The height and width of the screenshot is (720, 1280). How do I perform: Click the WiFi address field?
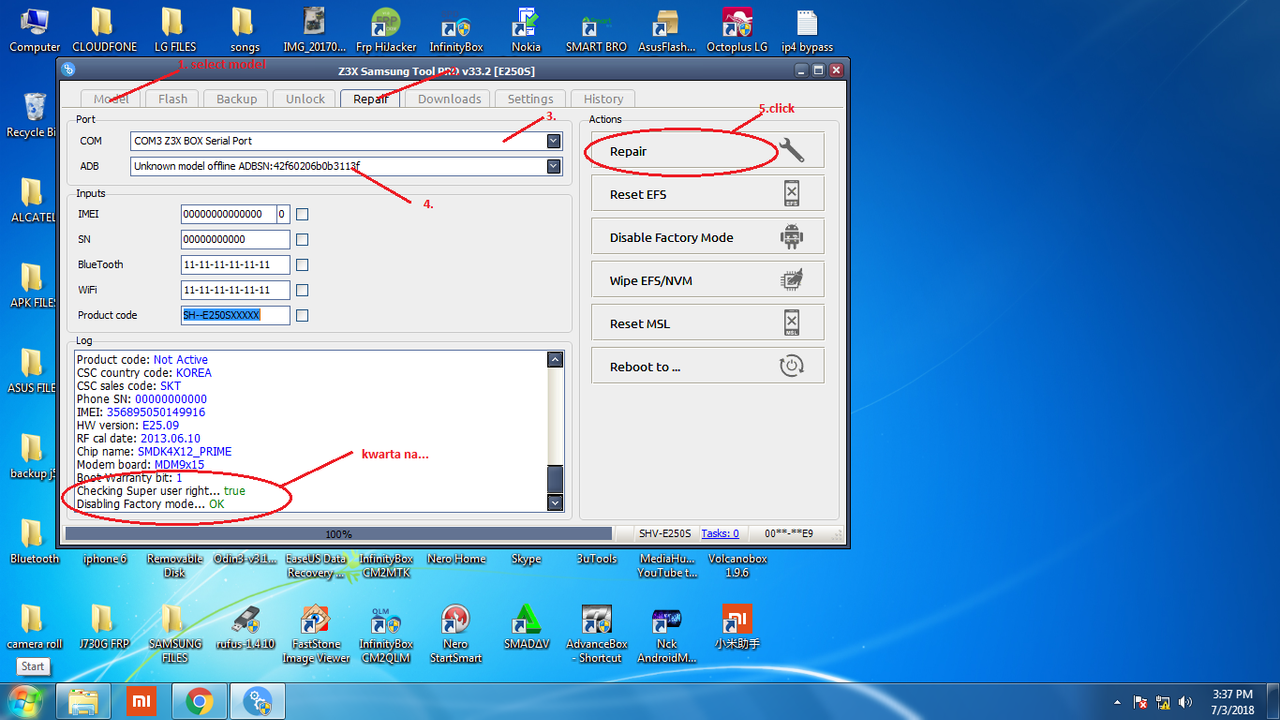pos(235,290)
